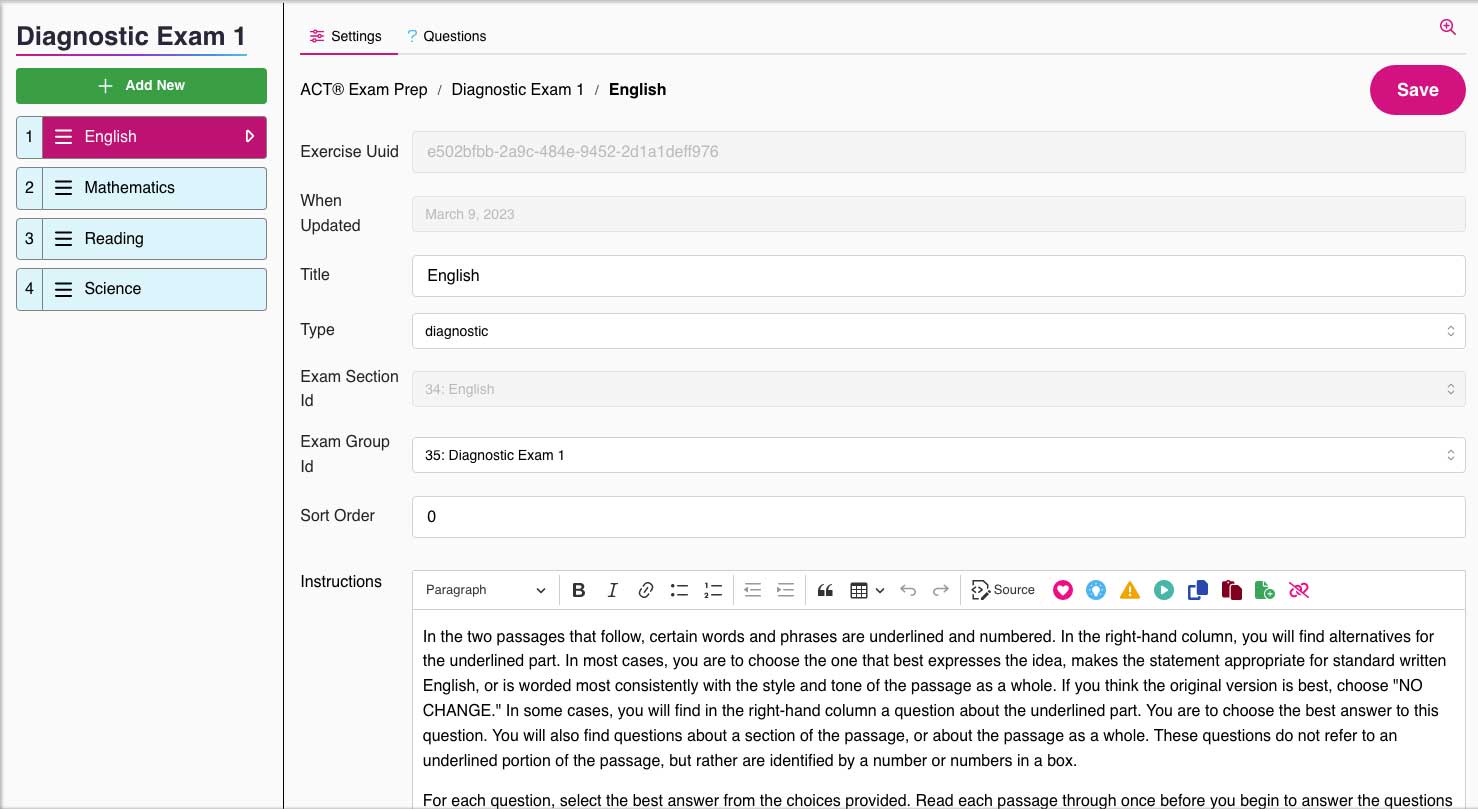Open the Type dropdown showing diagnostic
This screenshot has width=1478, height=809.
point(938,331)
